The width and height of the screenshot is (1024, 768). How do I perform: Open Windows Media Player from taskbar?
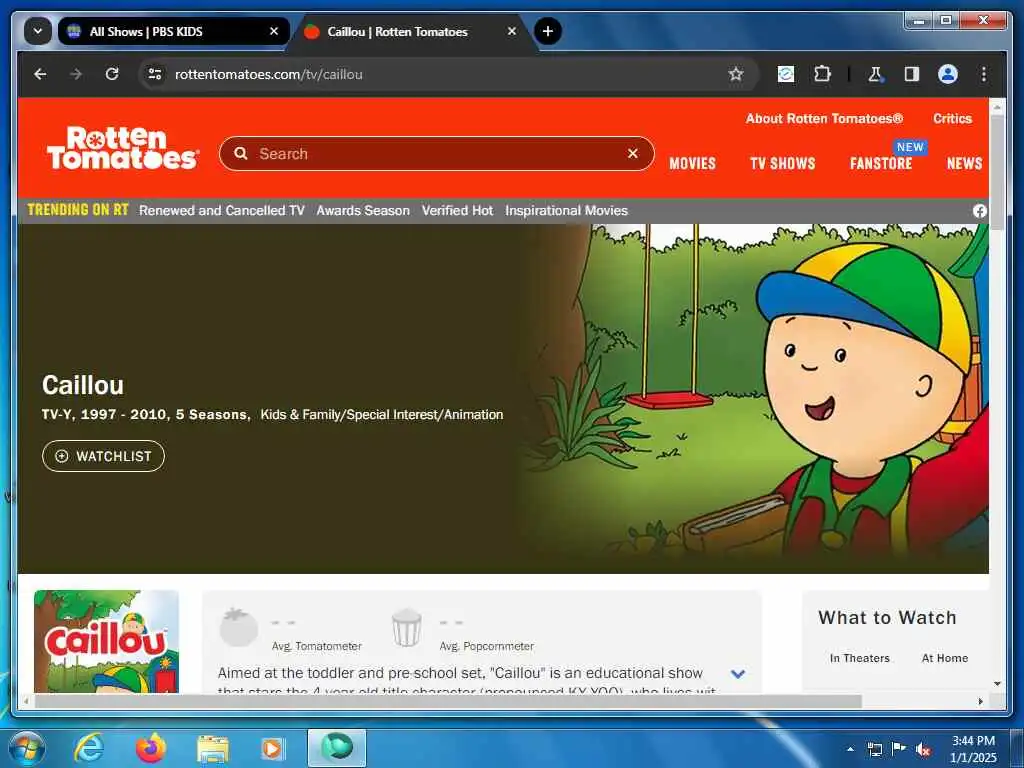point(272,748)
